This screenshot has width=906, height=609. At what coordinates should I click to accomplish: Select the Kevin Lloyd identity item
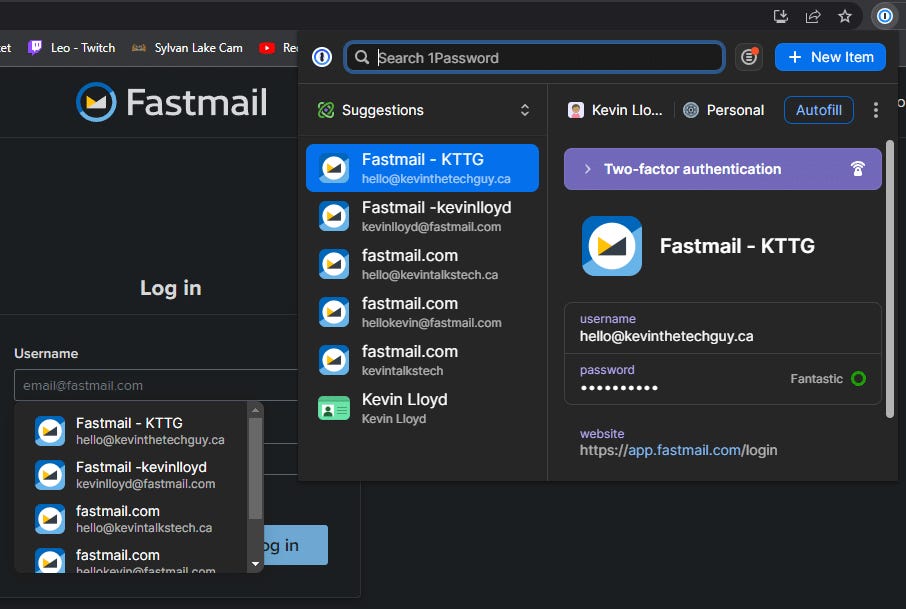coord(422,408)
